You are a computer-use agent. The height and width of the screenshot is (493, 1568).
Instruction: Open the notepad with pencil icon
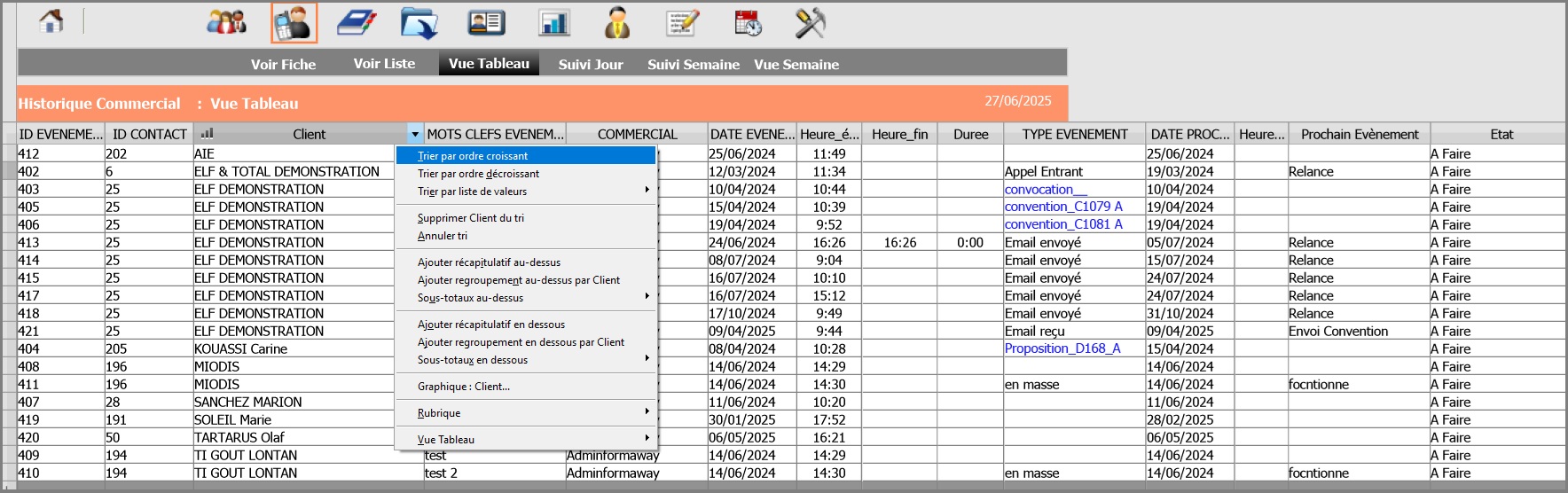(682, 22)
